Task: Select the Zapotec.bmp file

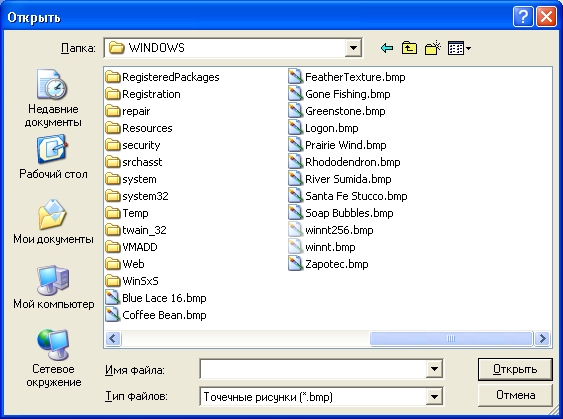Action: point(329,264)
